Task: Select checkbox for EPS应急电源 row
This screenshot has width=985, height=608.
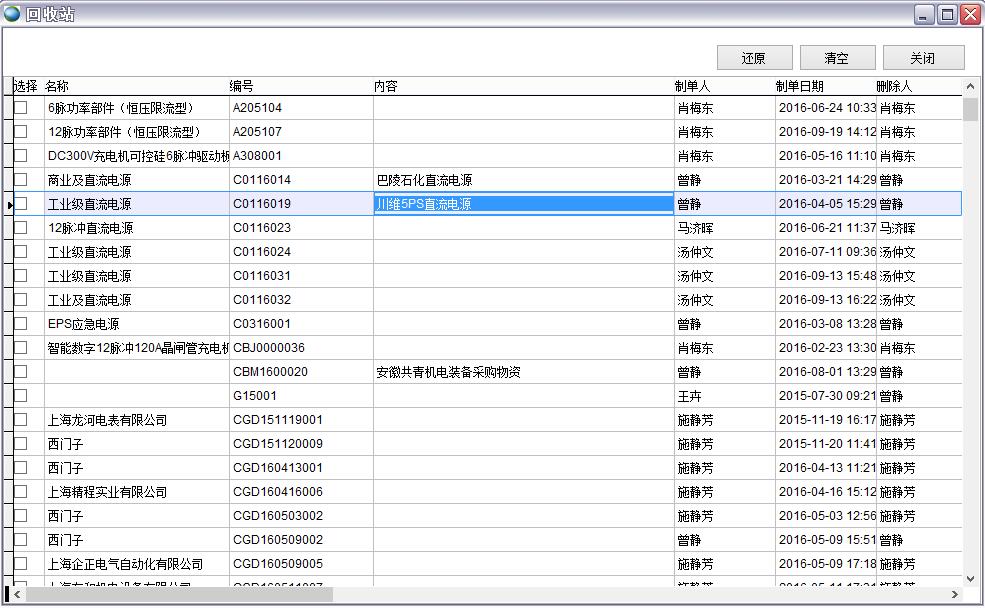Action: pos(21,324)
